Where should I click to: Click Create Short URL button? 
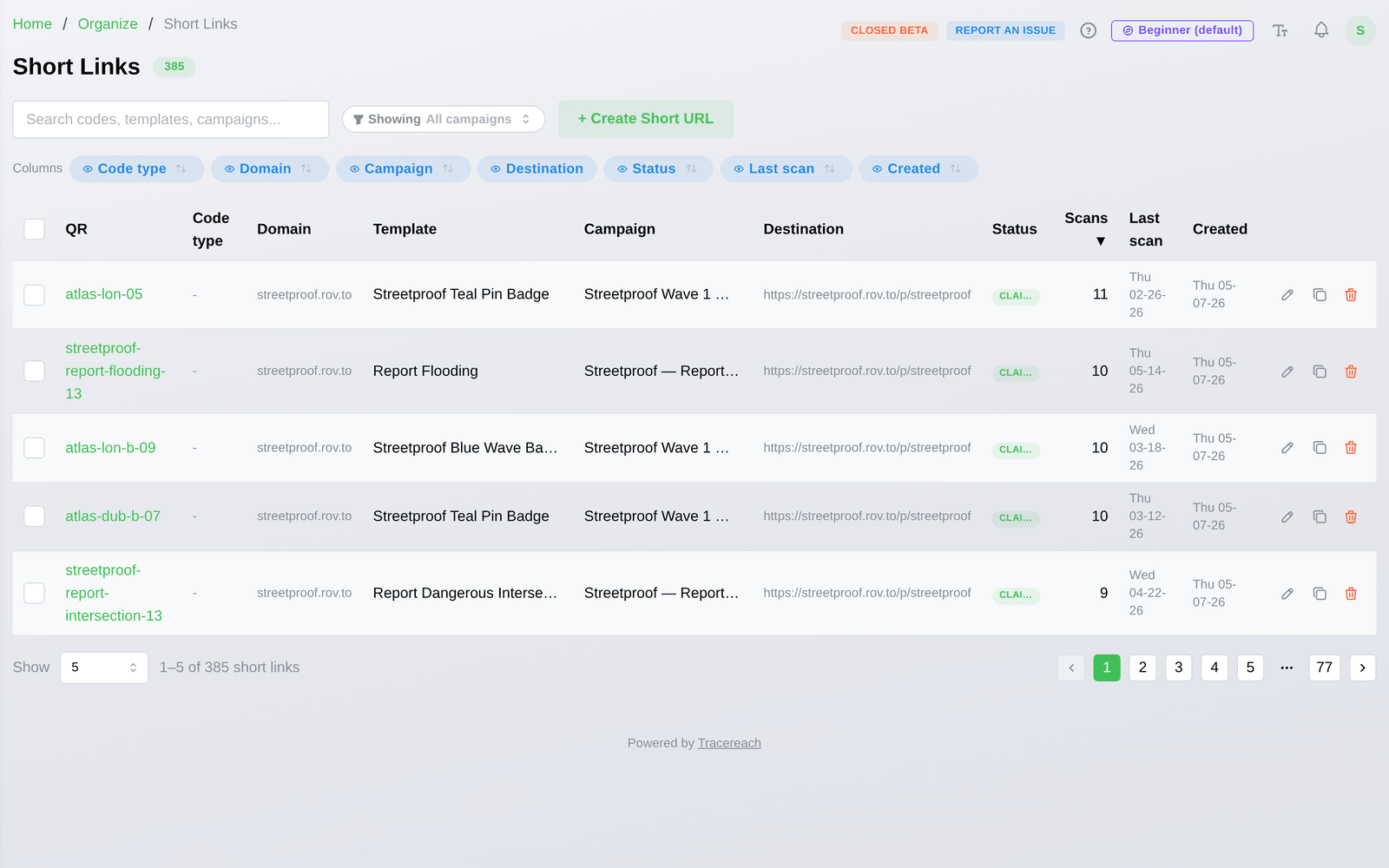[646, 120]
